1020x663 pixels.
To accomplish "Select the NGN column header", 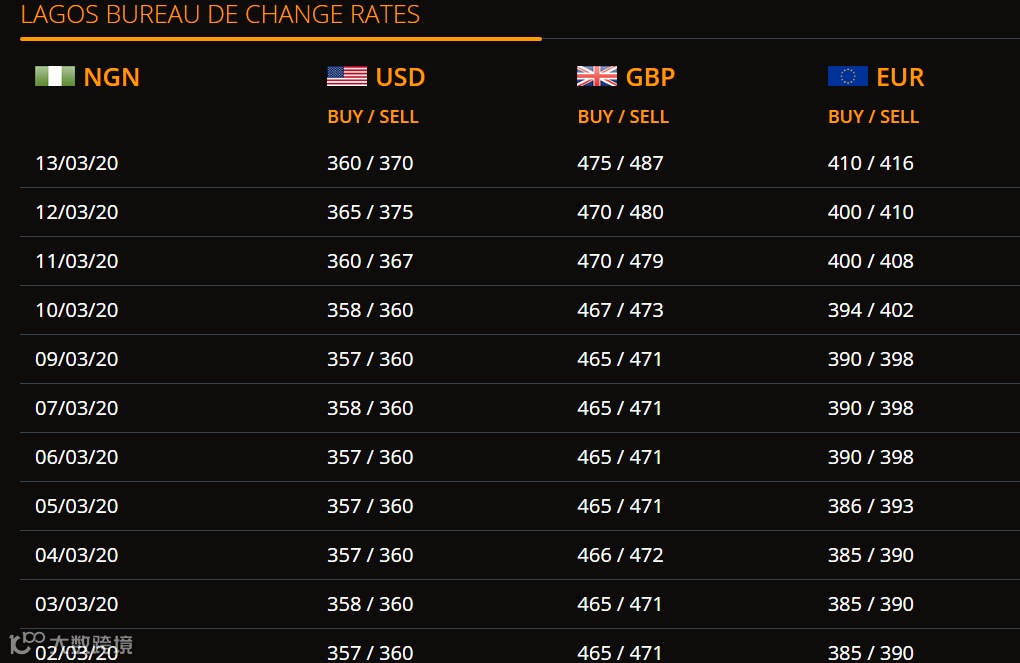I will coord(112,77).
